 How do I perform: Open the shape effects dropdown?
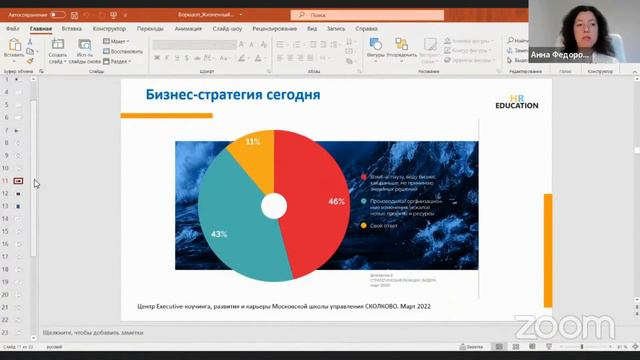(469, 60)
